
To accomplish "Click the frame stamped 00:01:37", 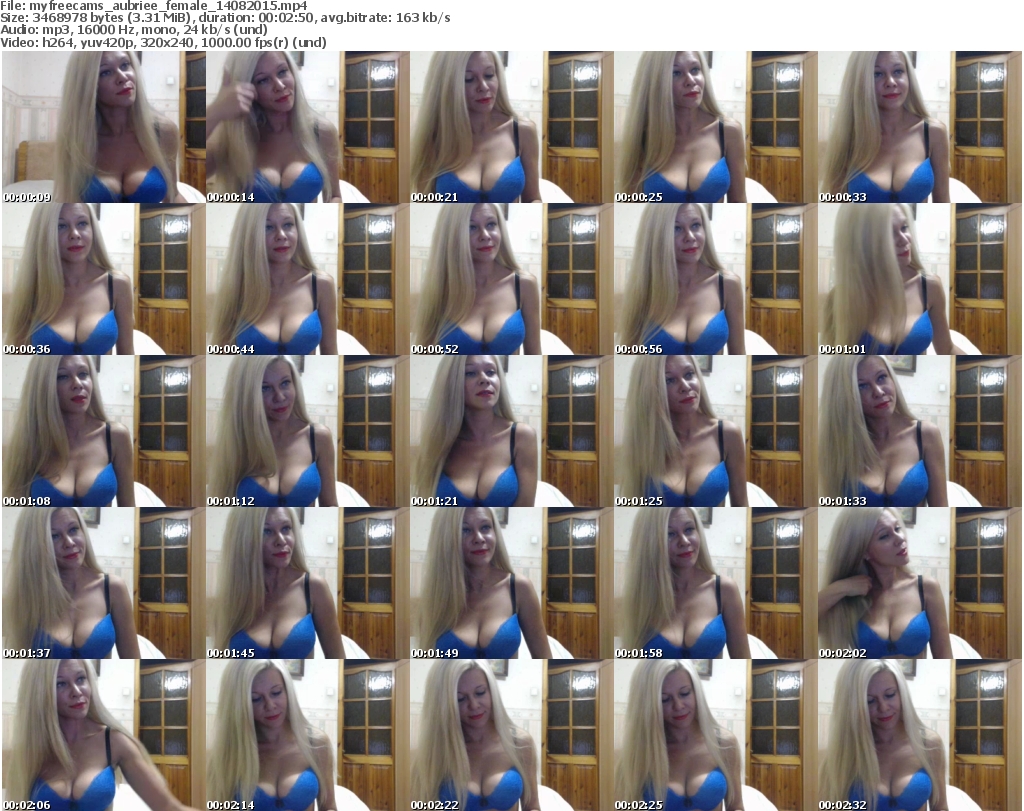I will pos(104,582).
